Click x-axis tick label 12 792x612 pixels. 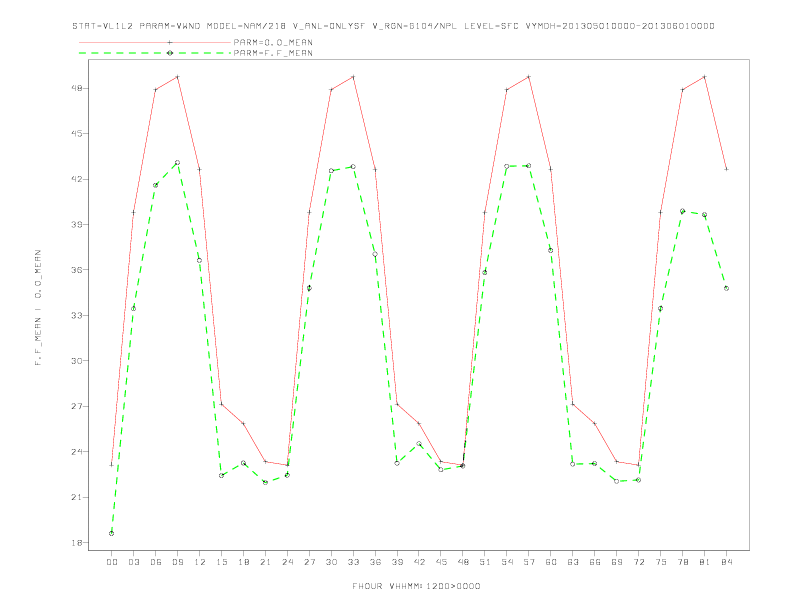tap(200, 562)
